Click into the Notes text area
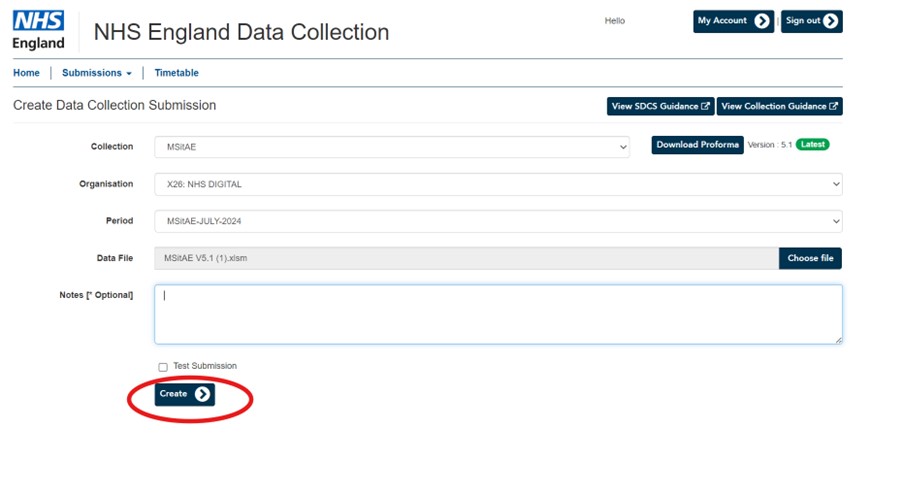 point(498,314)
